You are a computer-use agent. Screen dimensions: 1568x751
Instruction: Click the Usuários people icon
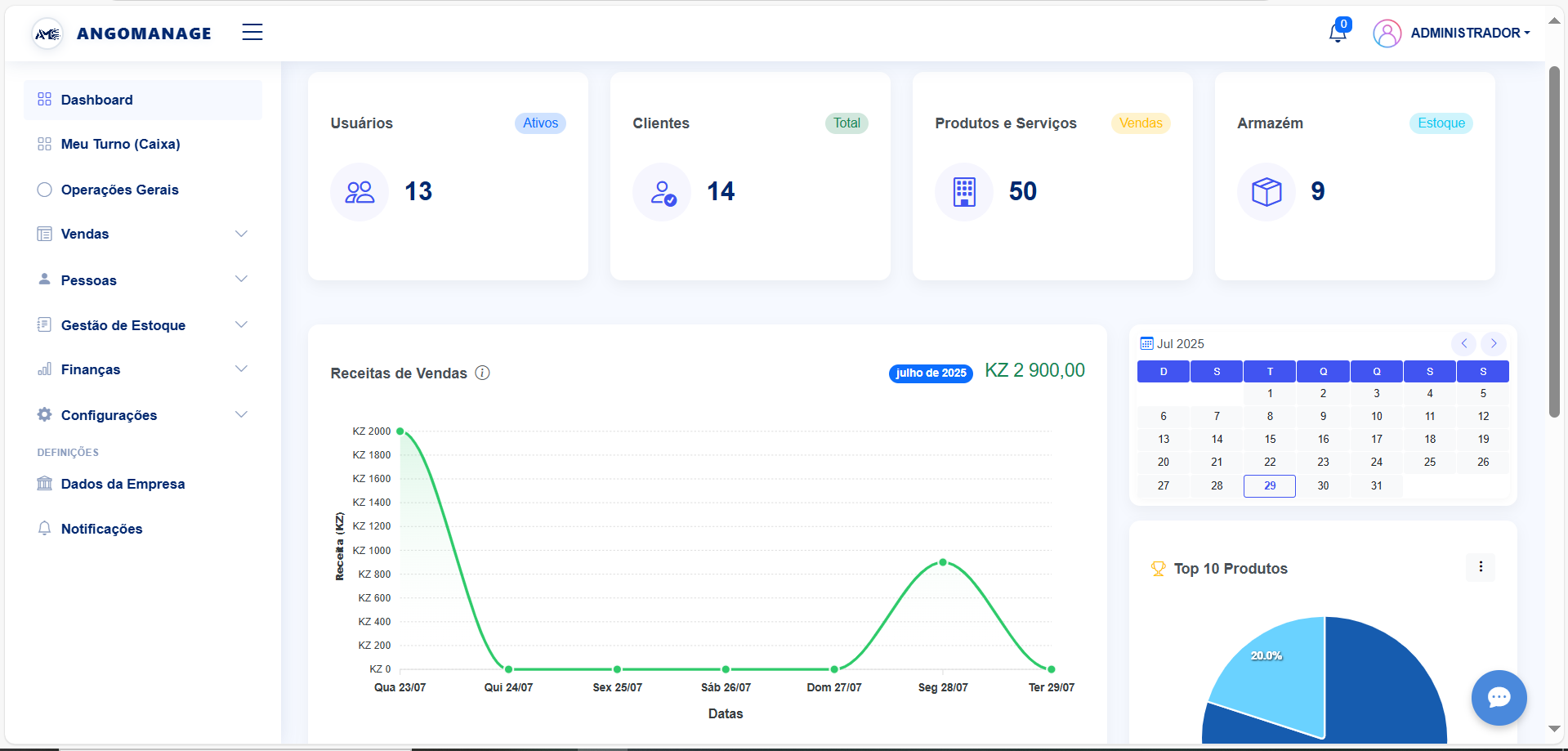click(360, 192)
